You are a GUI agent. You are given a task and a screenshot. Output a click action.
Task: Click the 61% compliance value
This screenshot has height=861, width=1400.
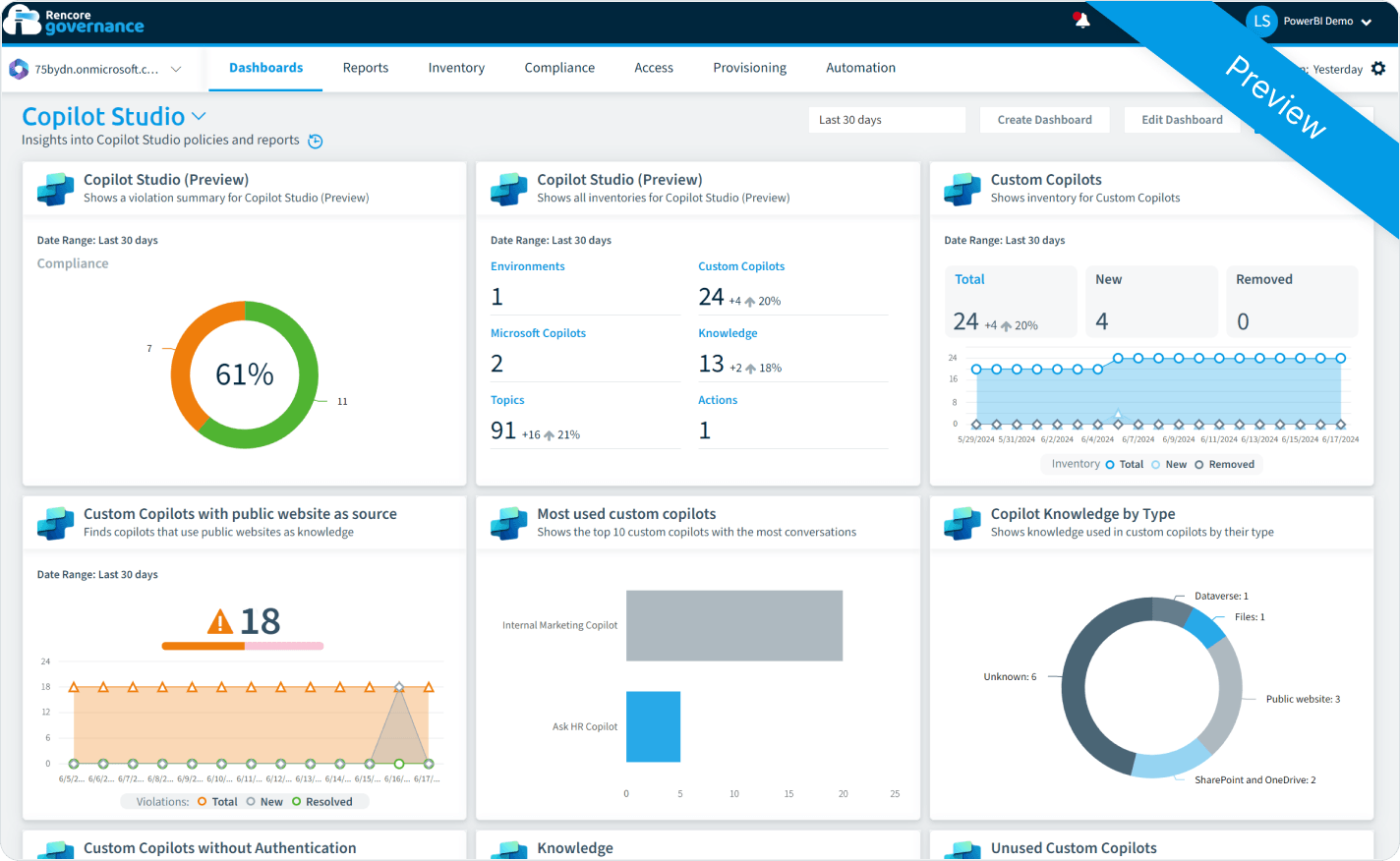pos(245,374)
